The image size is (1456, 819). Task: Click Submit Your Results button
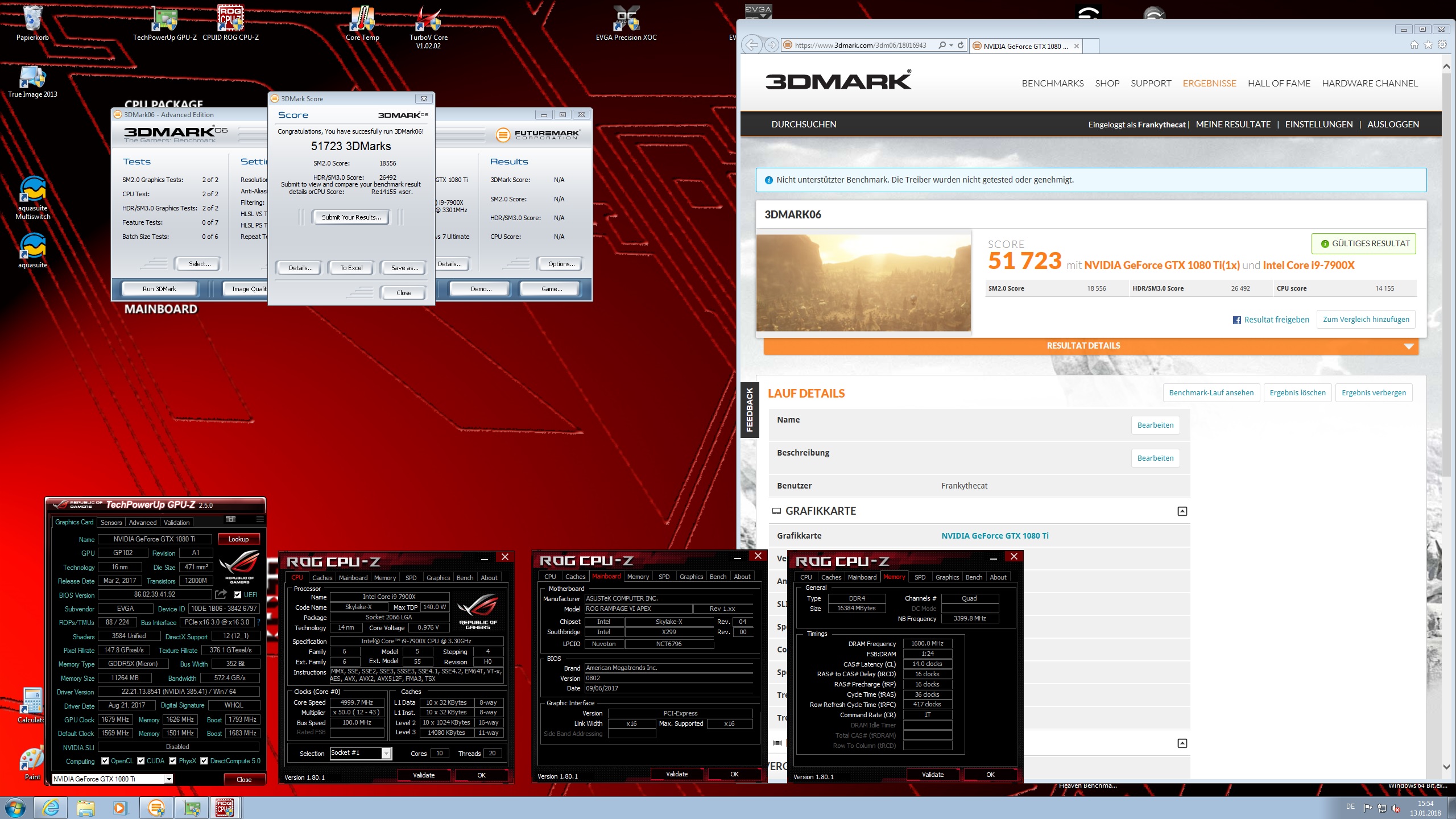pos(351,217)
